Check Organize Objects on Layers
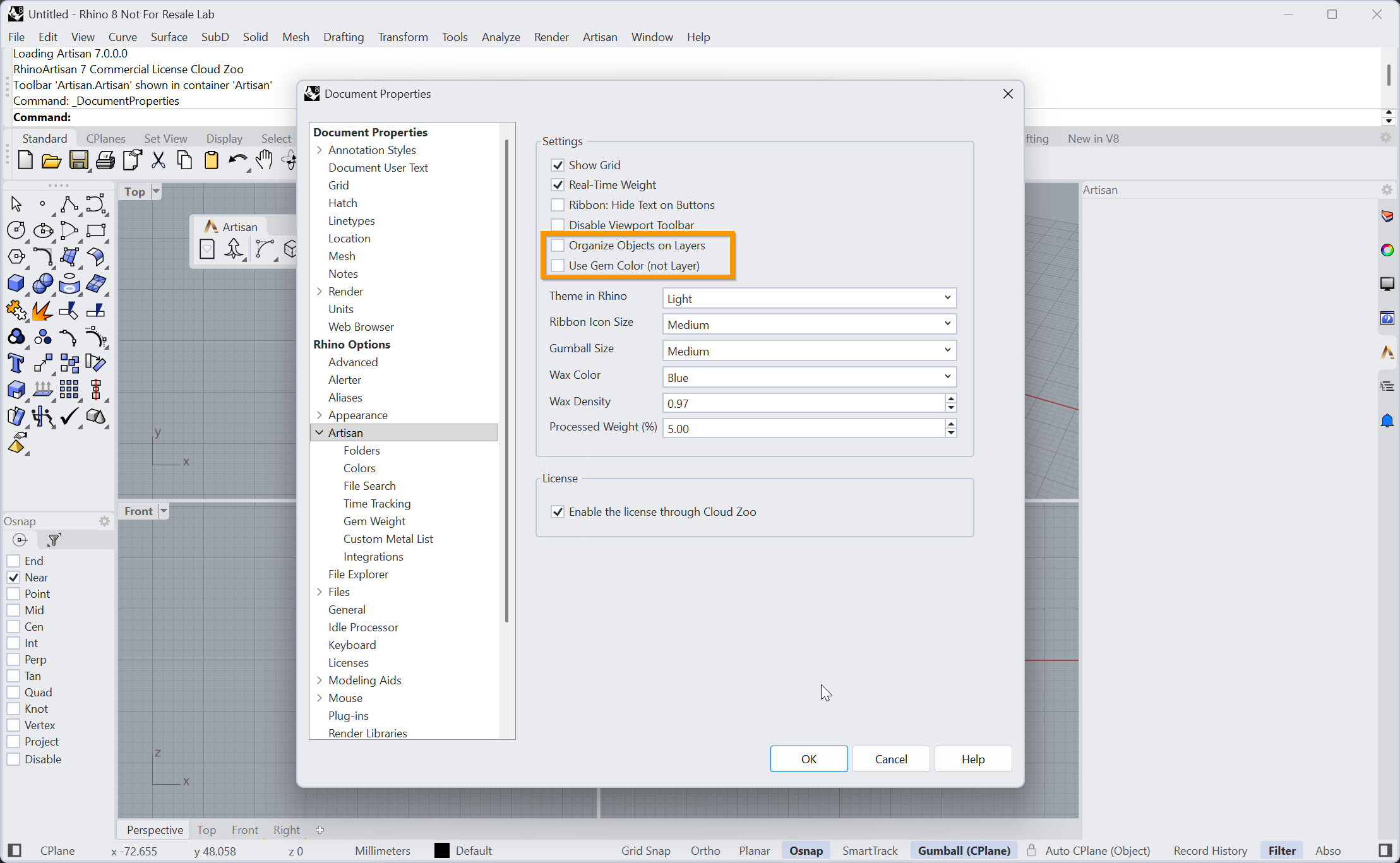Image resolution: width=1400 pixels, height=863 pixels. click(558, 246)
